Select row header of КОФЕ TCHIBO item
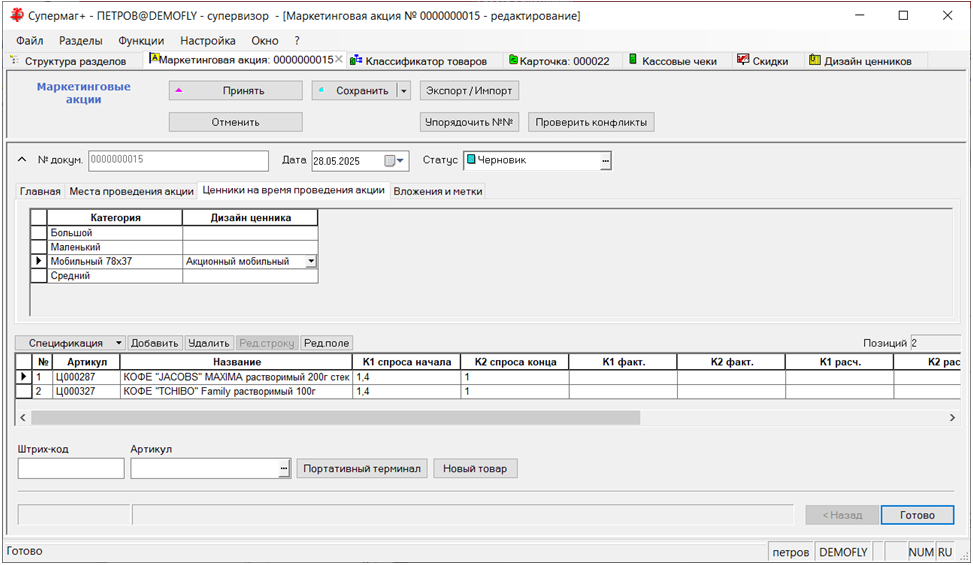Viewport: 973px width, 565px height. [24, 392]
